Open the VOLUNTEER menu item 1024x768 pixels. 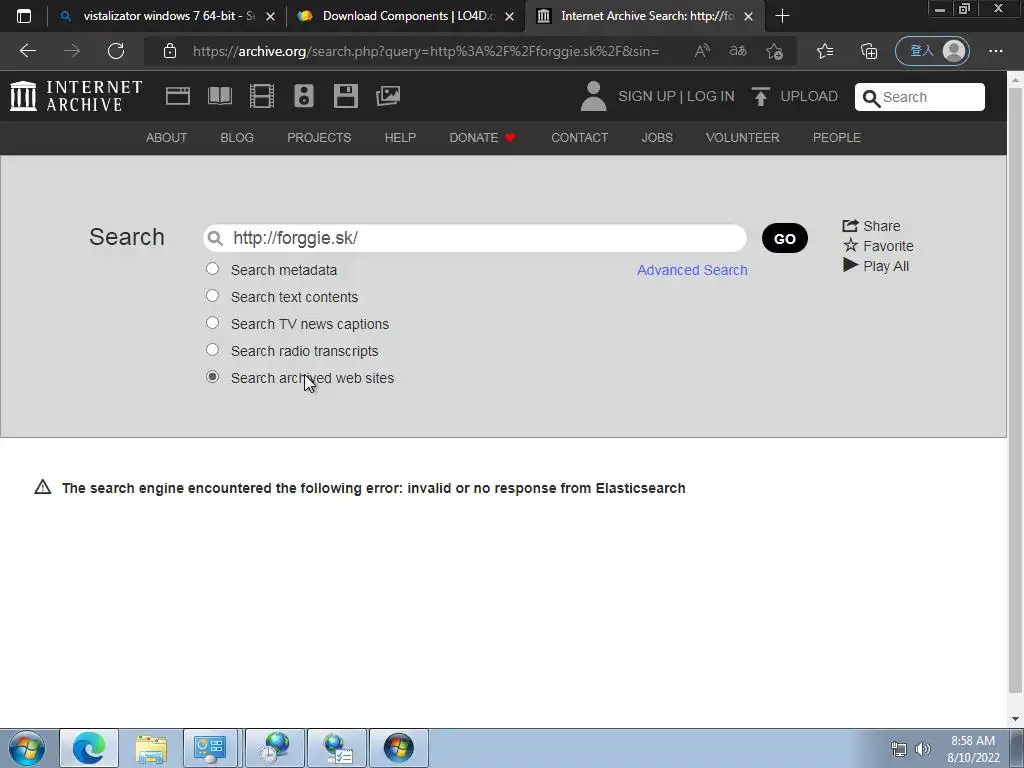tap(742, 138)
